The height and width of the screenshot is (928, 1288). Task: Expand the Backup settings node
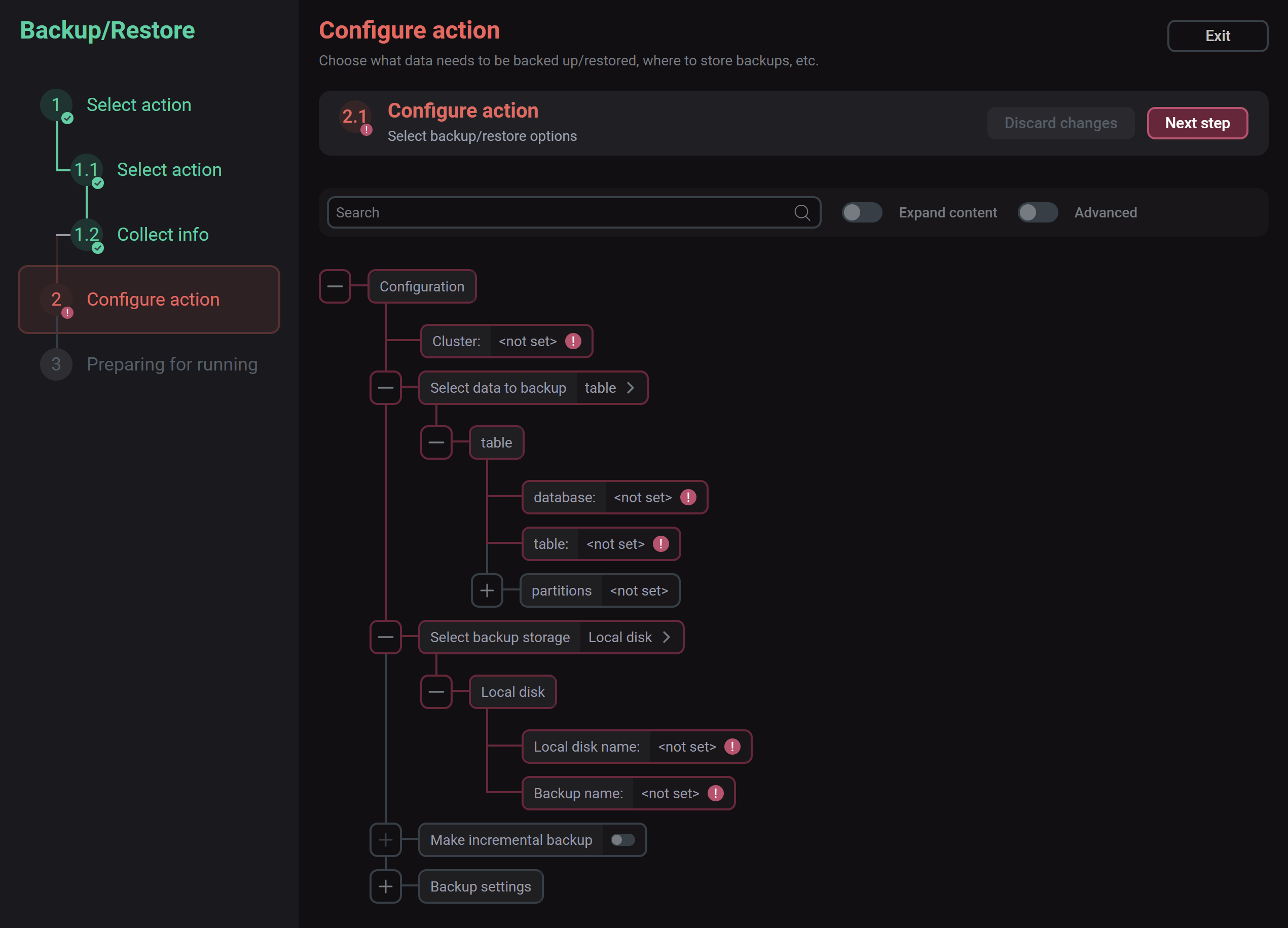pyautogui.click(x=386, y=886)
